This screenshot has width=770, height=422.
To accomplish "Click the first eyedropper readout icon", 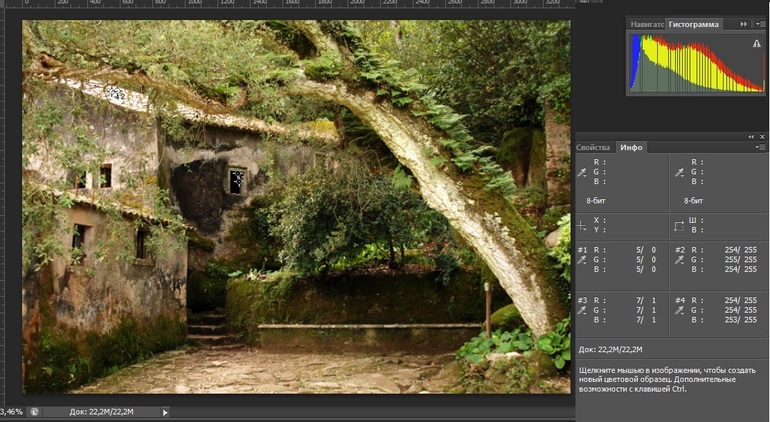I will coord(582,172).
